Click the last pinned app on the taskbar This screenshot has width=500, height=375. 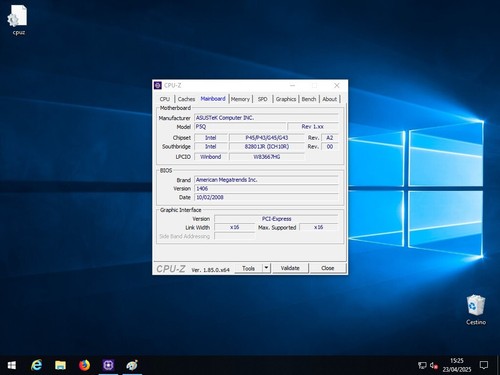132,365
